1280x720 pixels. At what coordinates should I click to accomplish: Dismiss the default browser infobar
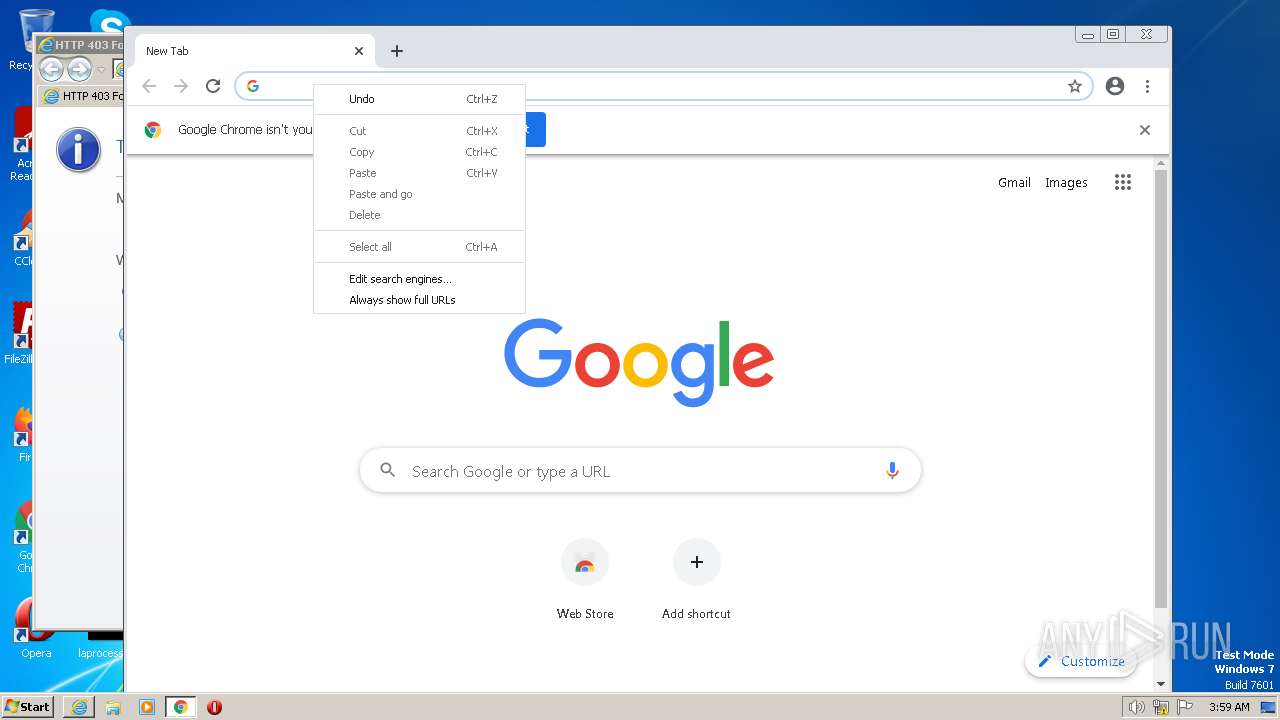1145,130
